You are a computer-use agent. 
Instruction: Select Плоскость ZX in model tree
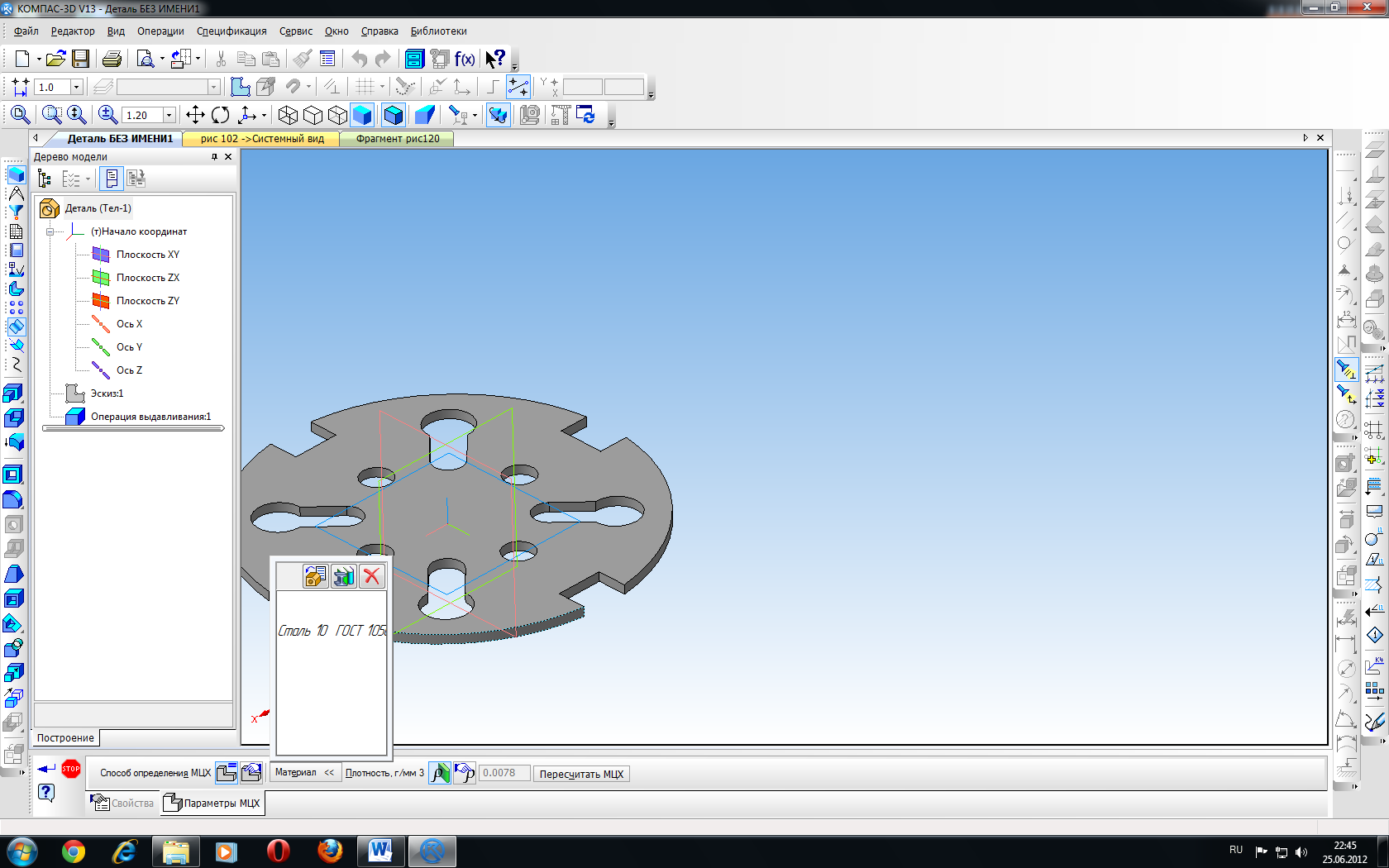point(147,278)
